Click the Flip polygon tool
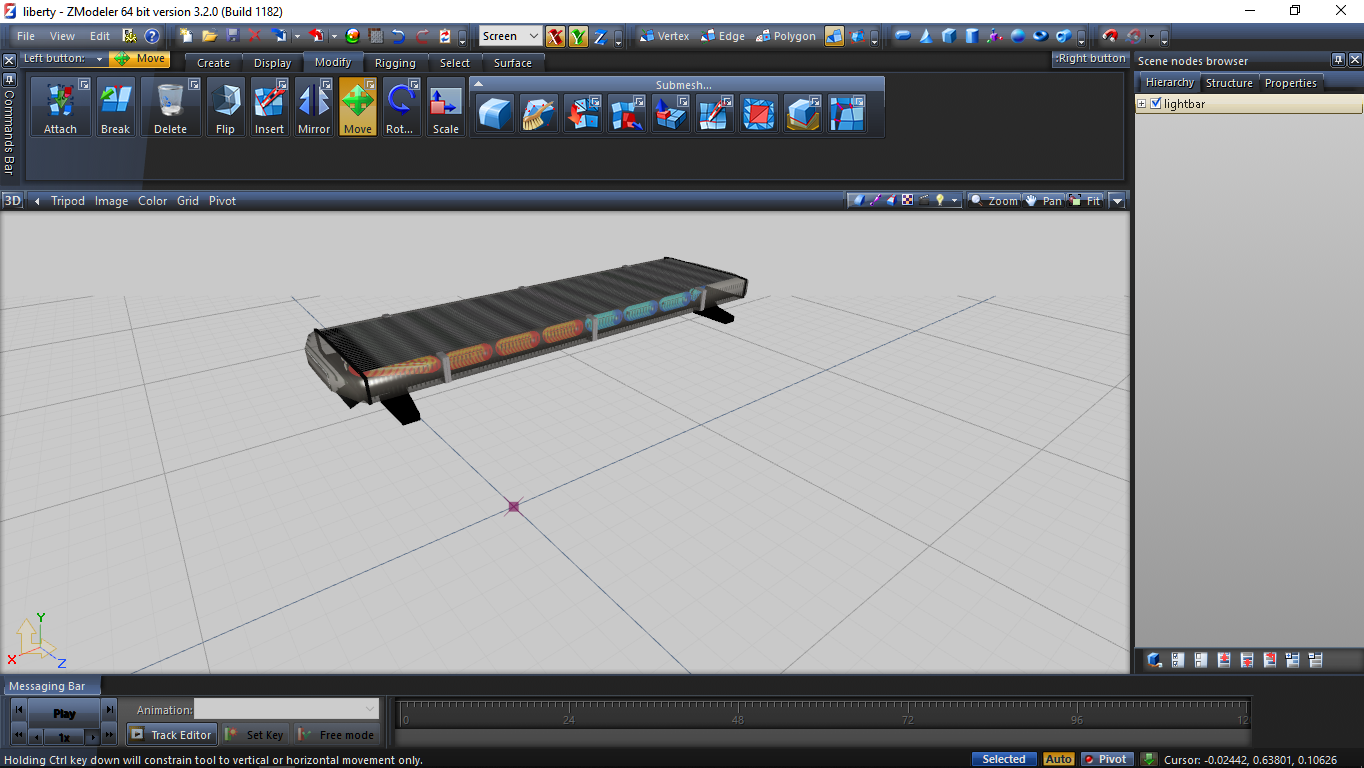Image resolution: width=1364 pixels, height=768 pixels. (x=225, y=107)
